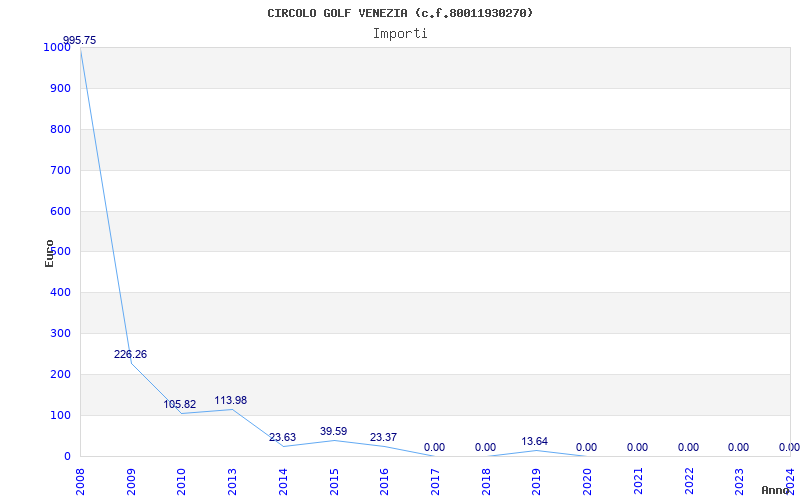Select the 2013 year label on x-axis
Screen dimensions: 800x500
click(232, 481)
